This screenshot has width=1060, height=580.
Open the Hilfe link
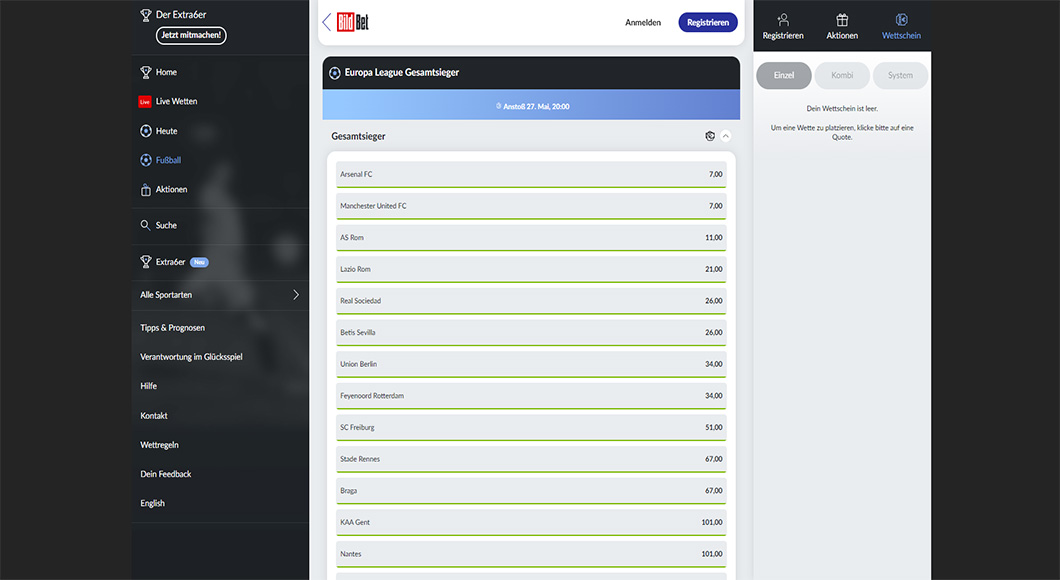[149, 386]
